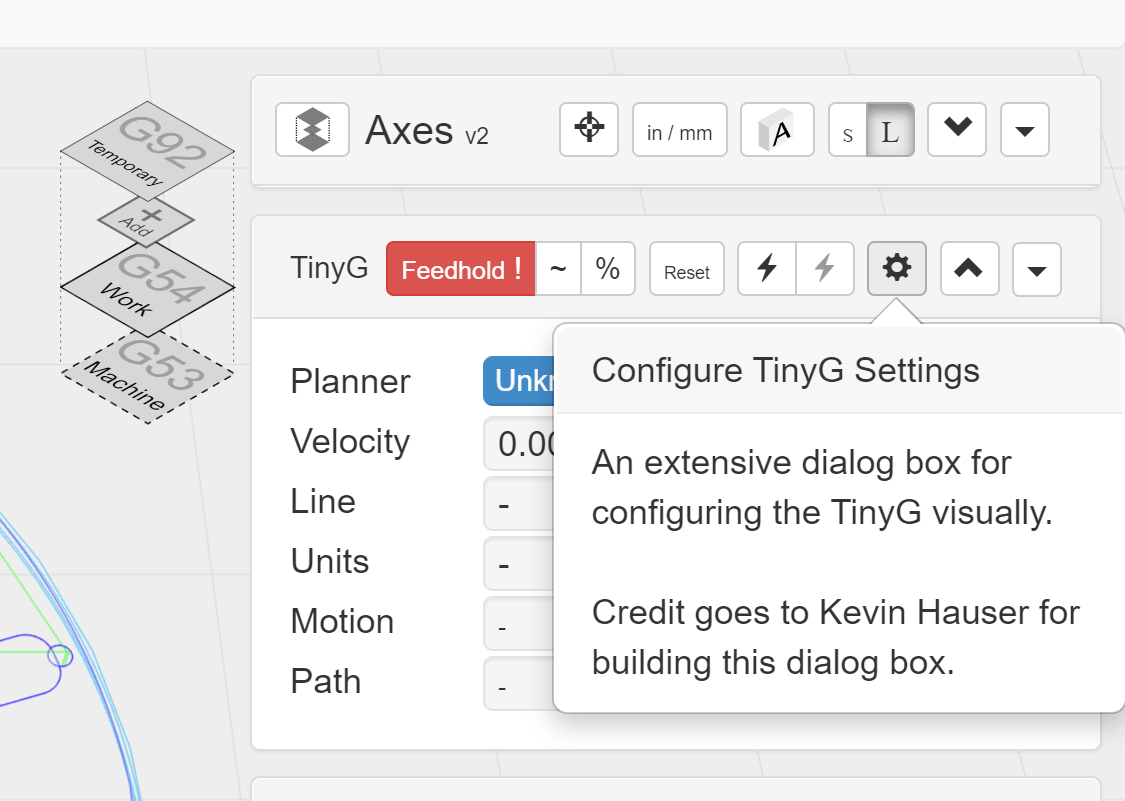Toggle in / mm units button
Image resolution: width=1125 pixels, height=801 pixels.
coord(679,130)
